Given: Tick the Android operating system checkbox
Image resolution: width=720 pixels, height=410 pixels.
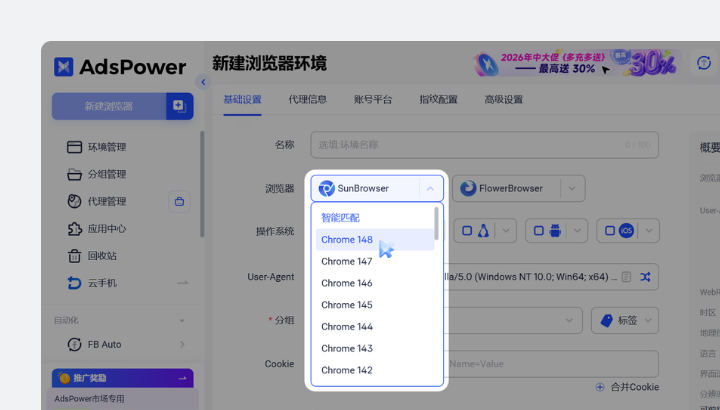Looking at the screenshot, I should (539, 230).
